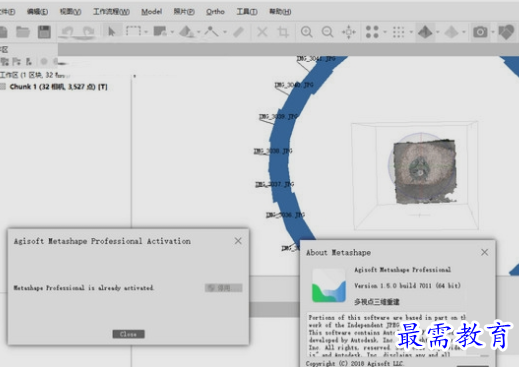Open the Draw Polyline dropdown arrow
Screen dimensions: 519x367
[x=225, y=32]
